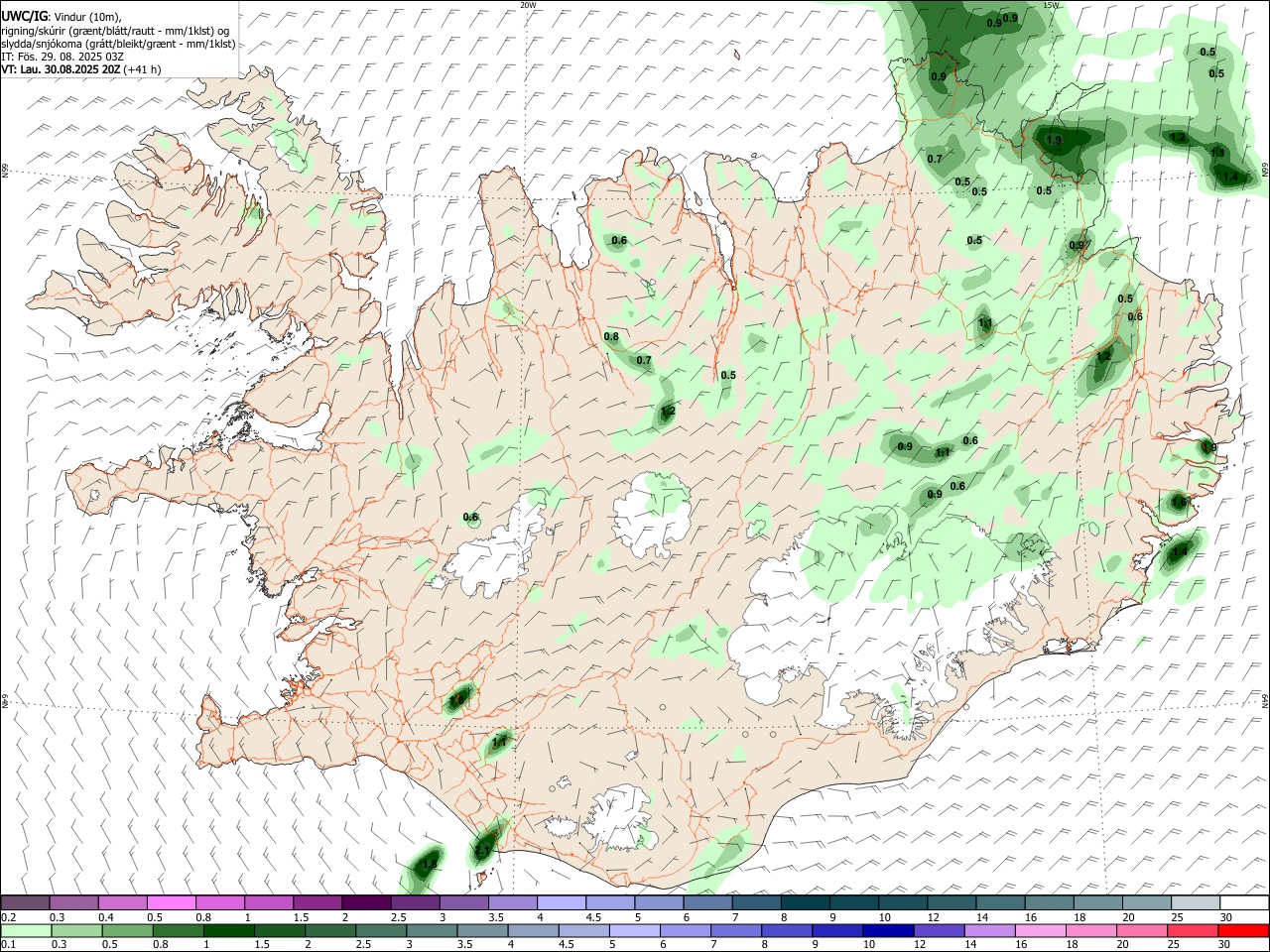Select the grey-green lower swatch between 3 and 3.5
This screenshot has width=1270, height=952.
tap(432, 930)
